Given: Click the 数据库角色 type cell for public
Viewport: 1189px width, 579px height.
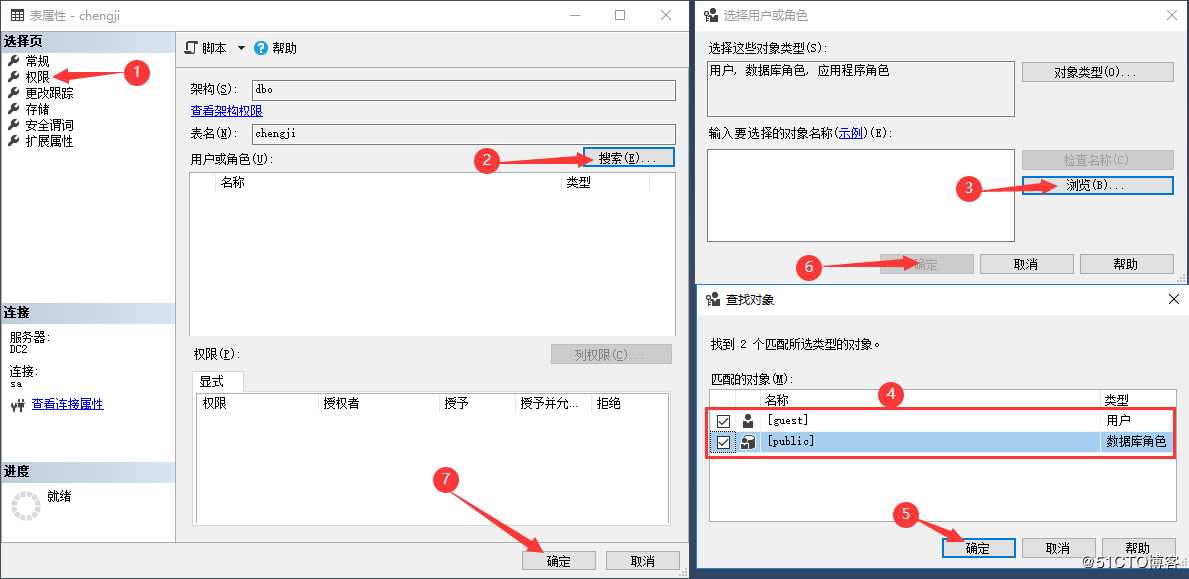Looking at the screenshot, I should coord(1136,442).
